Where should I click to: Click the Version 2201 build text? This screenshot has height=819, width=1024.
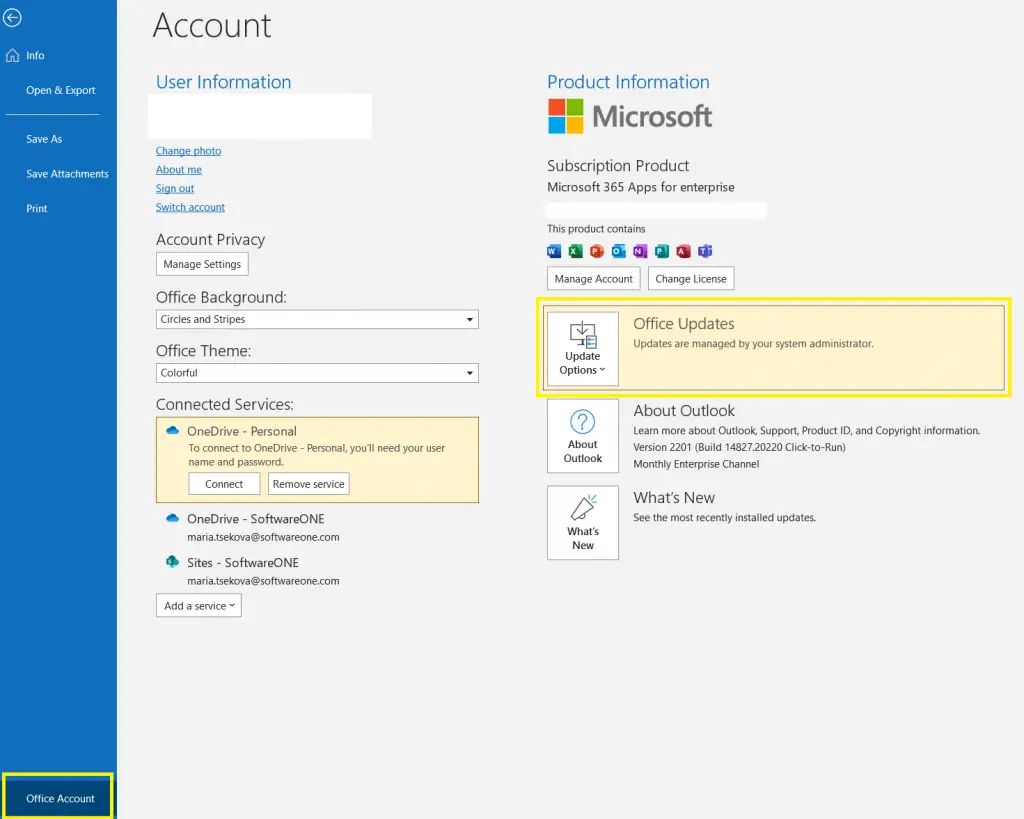(739, 447)
